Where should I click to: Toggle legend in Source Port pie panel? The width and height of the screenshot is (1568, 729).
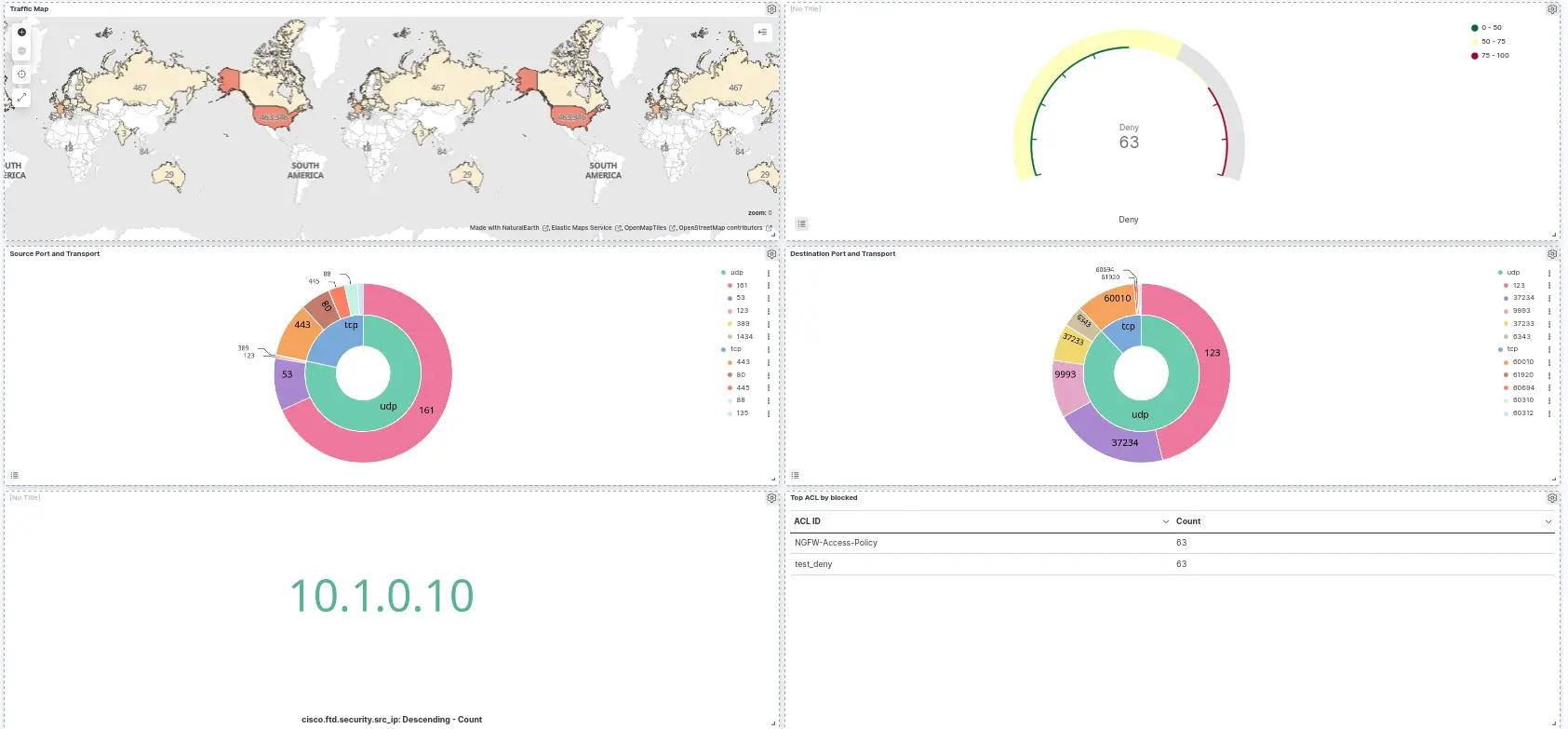coord(14,476)
